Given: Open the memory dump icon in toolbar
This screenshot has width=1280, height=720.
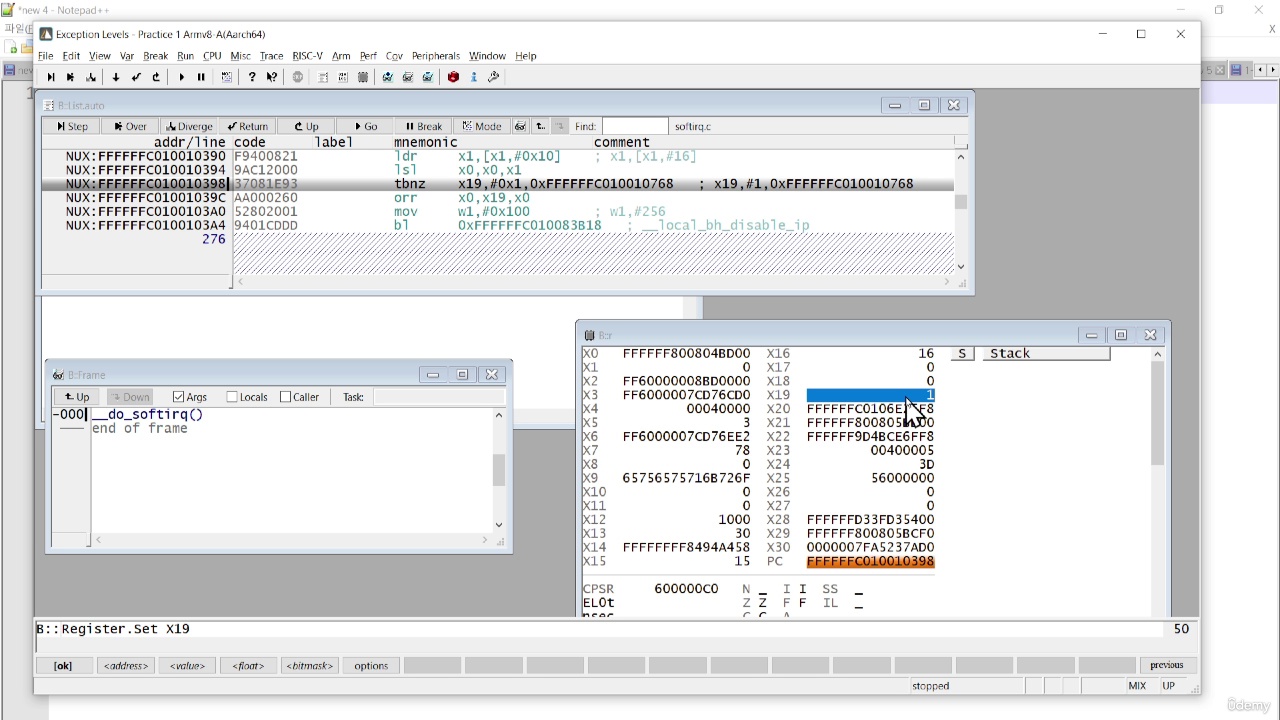Looking at the screenshot, I should 343,77.
